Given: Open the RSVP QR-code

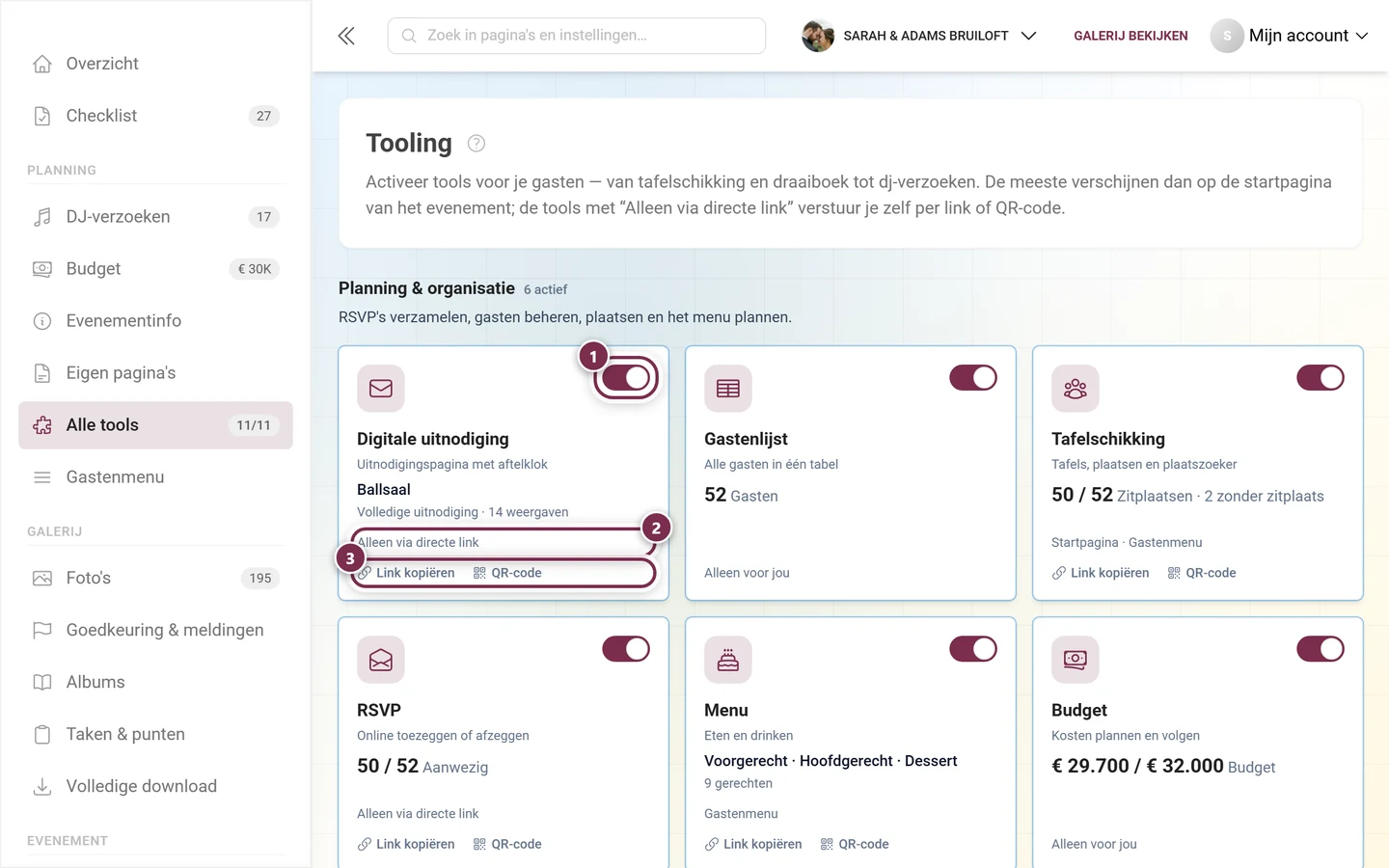Looking at the screenshot, I should [507, 844].
